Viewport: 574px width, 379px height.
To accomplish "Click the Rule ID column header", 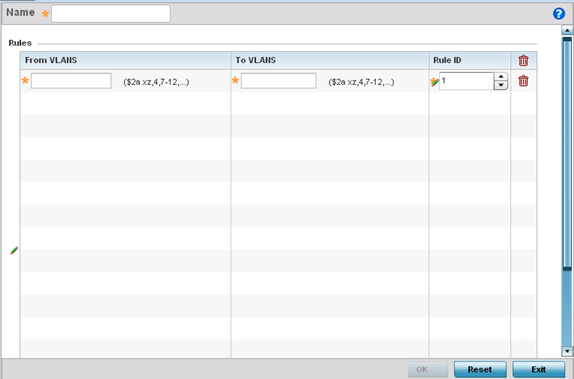I will coord(470,60).
